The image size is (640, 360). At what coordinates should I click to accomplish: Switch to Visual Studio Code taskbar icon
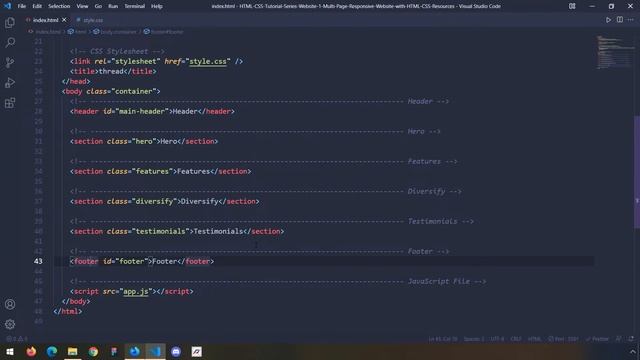click(156, 351)
